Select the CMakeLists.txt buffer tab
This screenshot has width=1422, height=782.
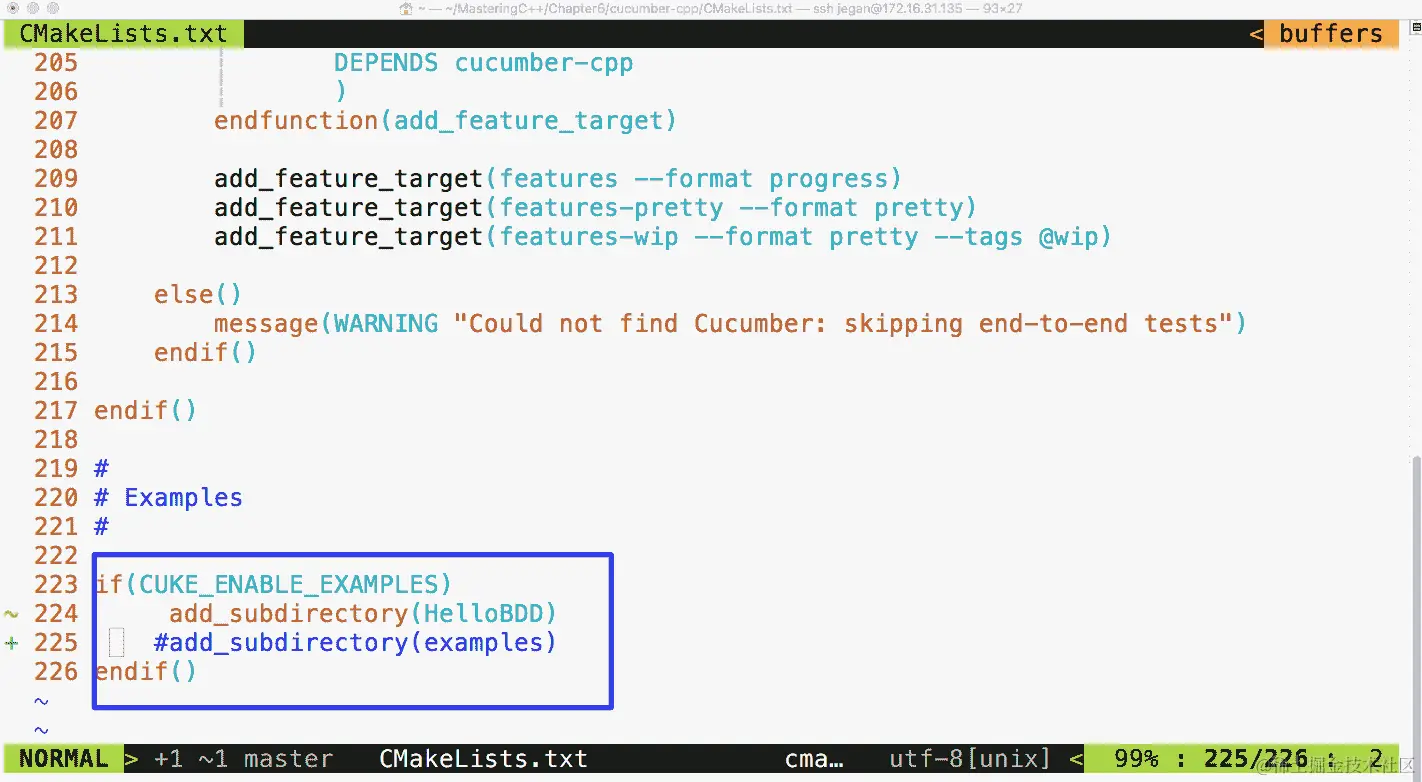pos(123,33)
